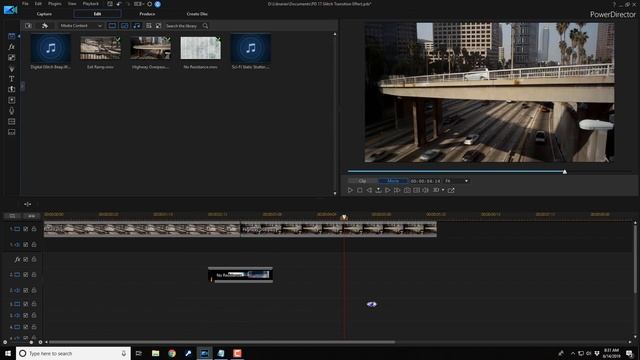Open the Subtitle Room icon
Viewport: 640px width, 360px height.
pos(11,132)
